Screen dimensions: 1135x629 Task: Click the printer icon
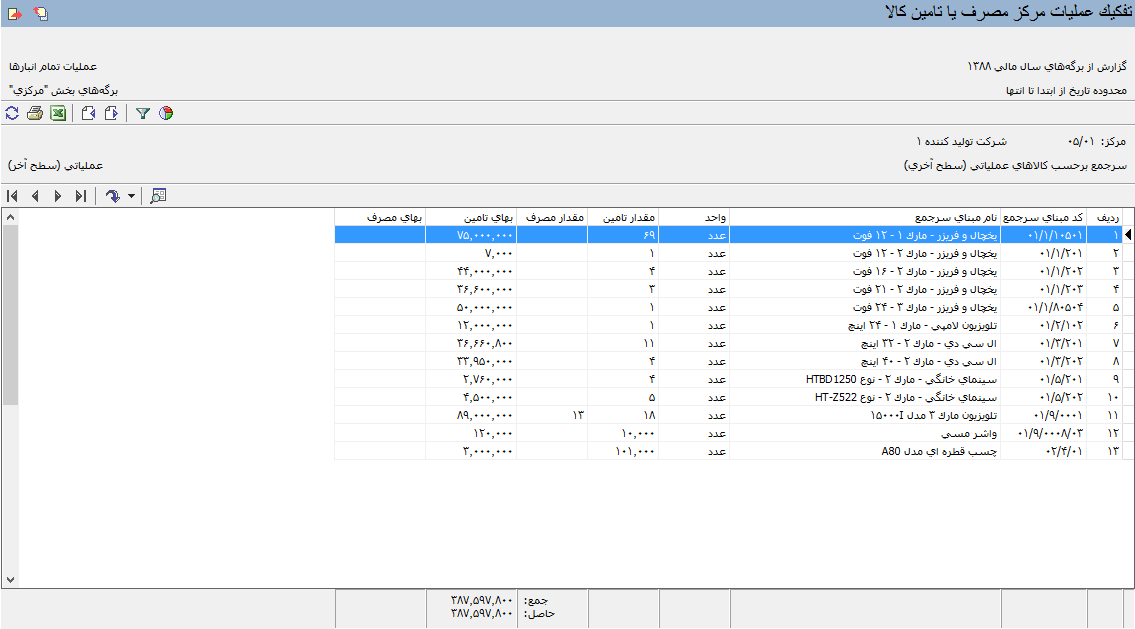pyautogui.click(x=35, y=114)
